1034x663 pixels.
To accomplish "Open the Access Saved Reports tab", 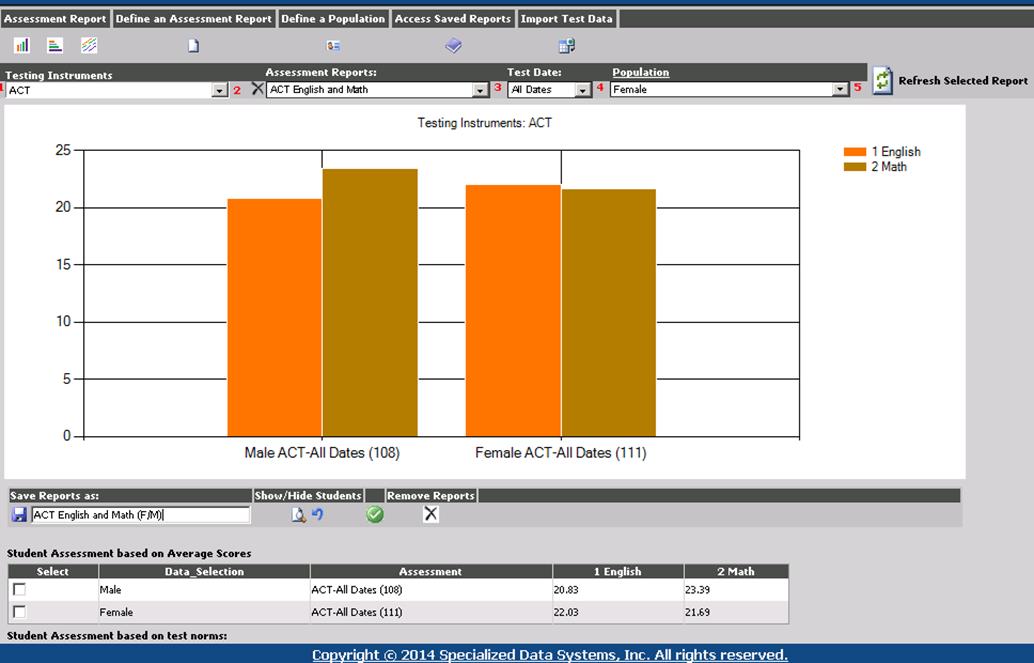I will point(453,19).
